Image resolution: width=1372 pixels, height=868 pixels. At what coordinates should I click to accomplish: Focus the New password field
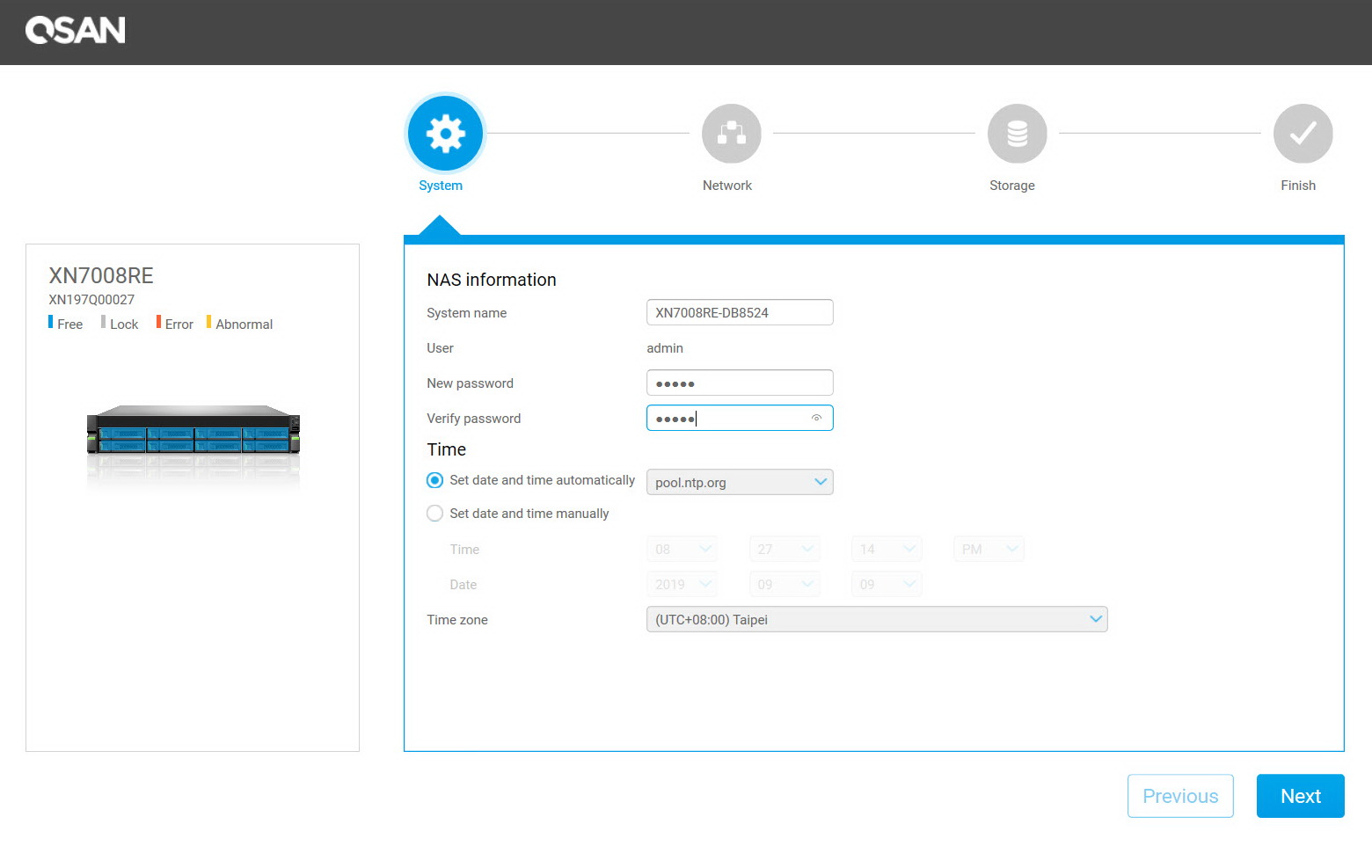[740, 383]
